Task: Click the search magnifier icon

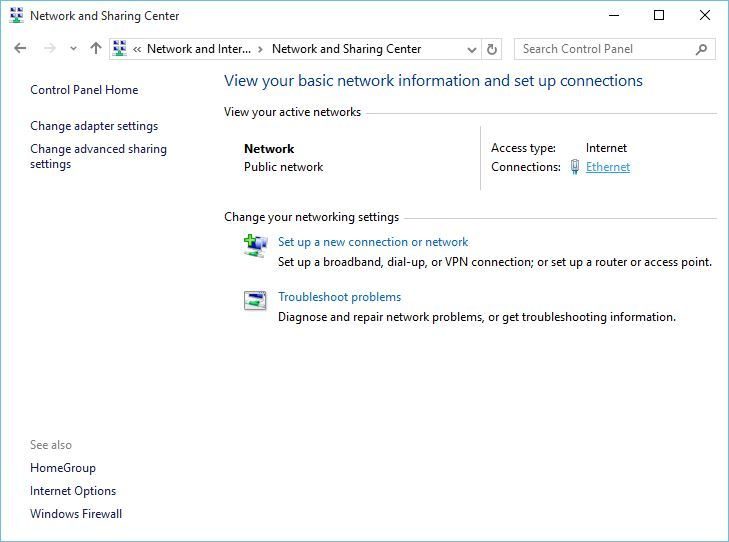Action: coord(702,48)
